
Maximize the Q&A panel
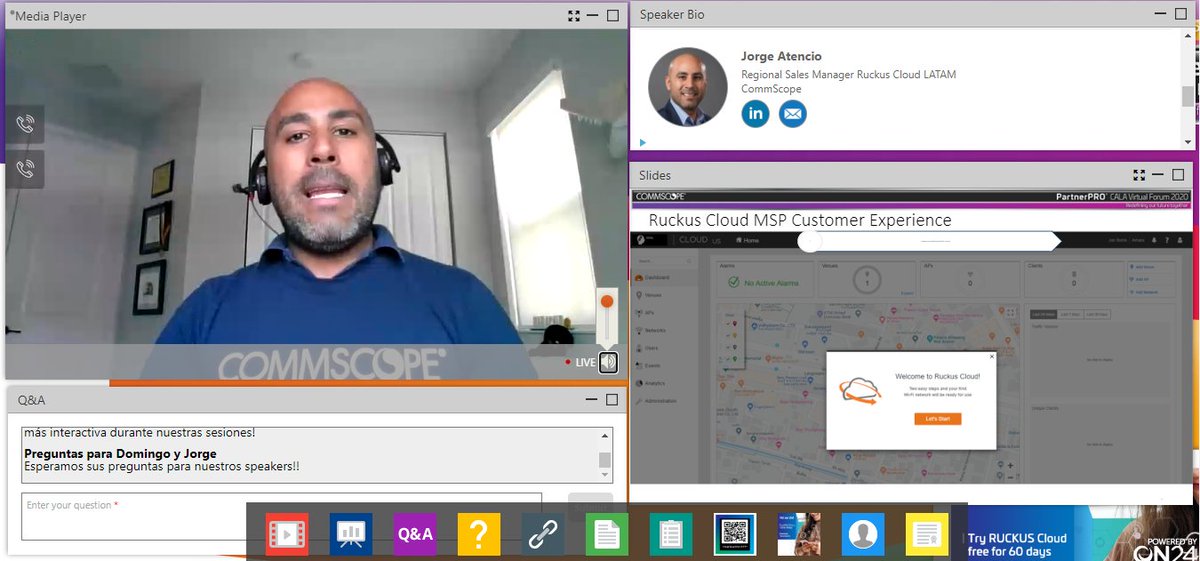click(x=612, y=400)
